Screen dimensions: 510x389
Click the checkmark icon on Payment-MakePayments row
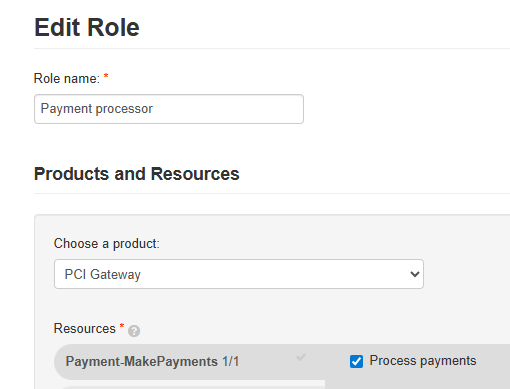point(301,357)
